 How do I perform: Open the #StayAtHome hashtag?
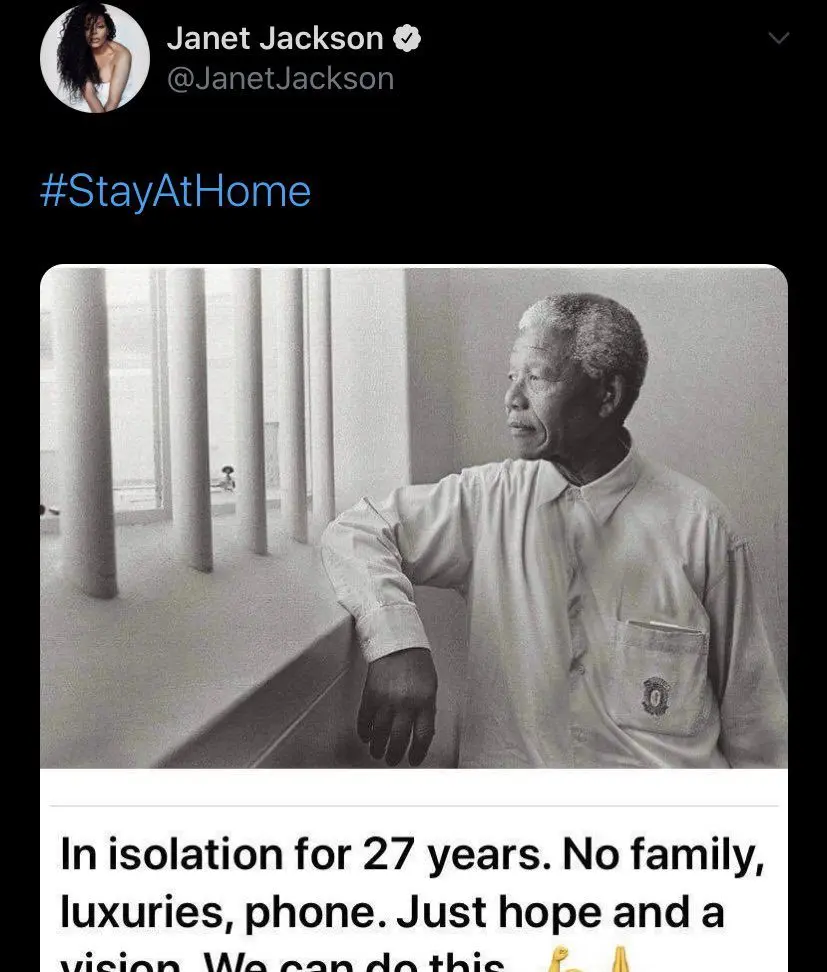pos(175,190)
